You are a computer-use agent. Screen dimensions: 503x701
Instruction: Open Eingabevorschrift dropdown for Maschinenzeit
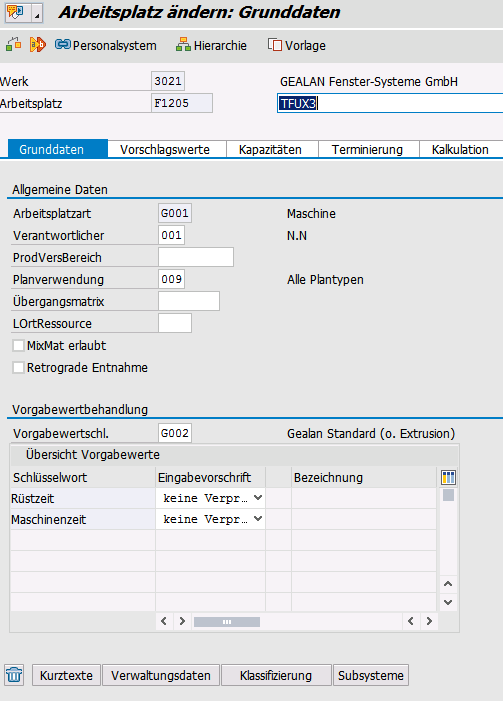258,519
